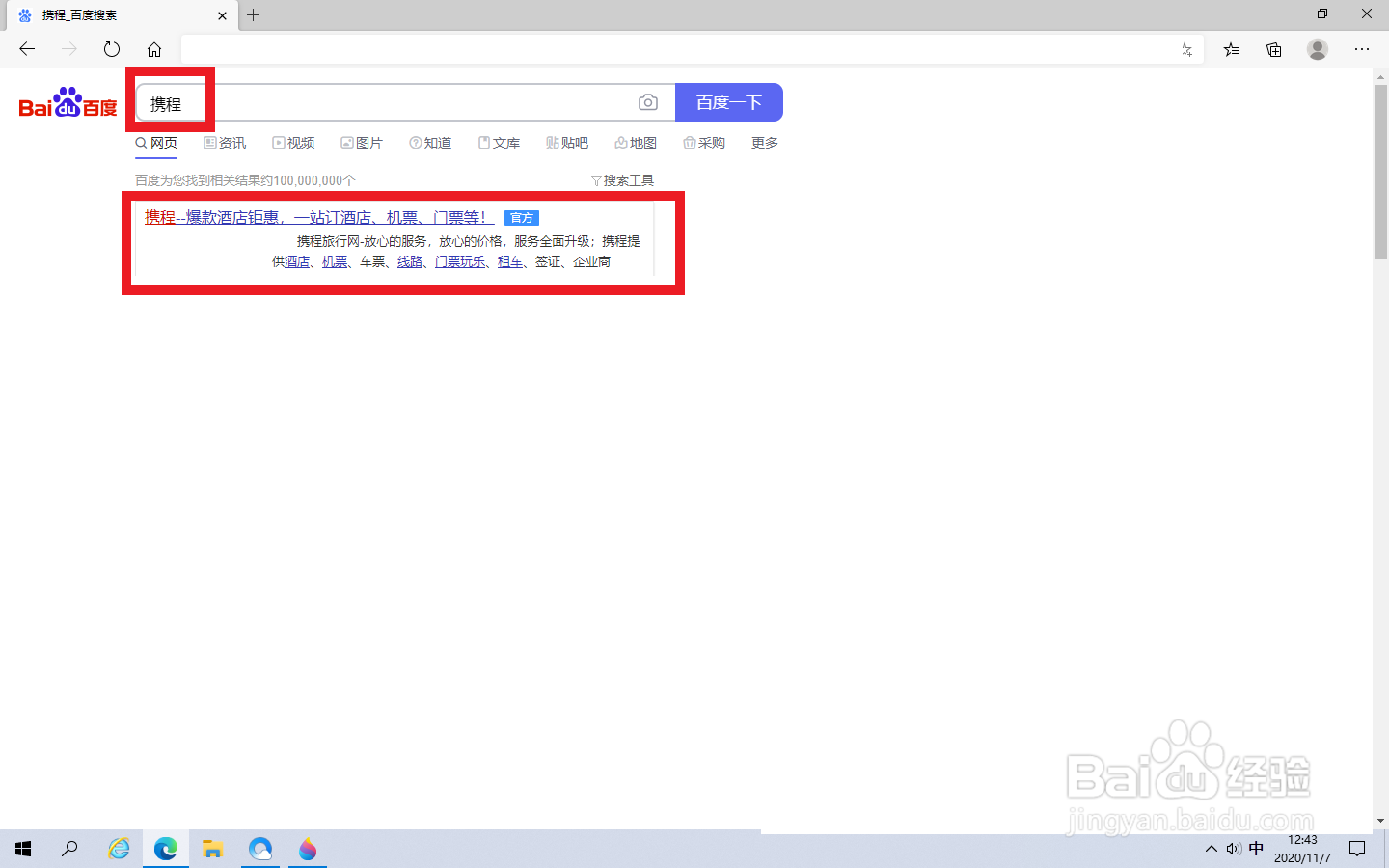
Task: Switch to 视频 video tab
Action: coord(293,143)
